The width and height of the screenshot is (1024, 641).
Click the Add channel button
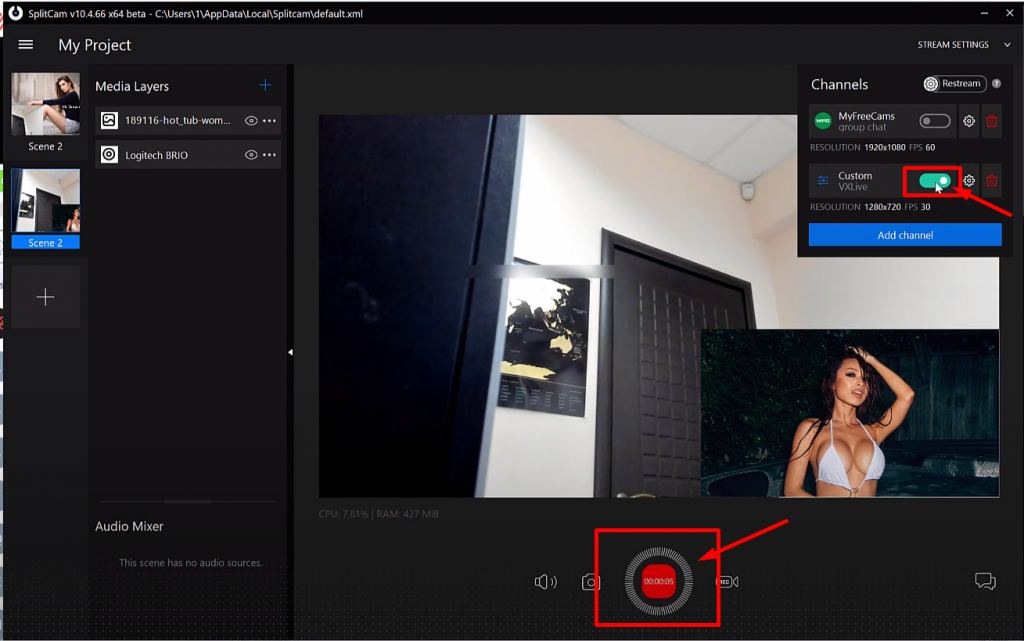(905, 235)
